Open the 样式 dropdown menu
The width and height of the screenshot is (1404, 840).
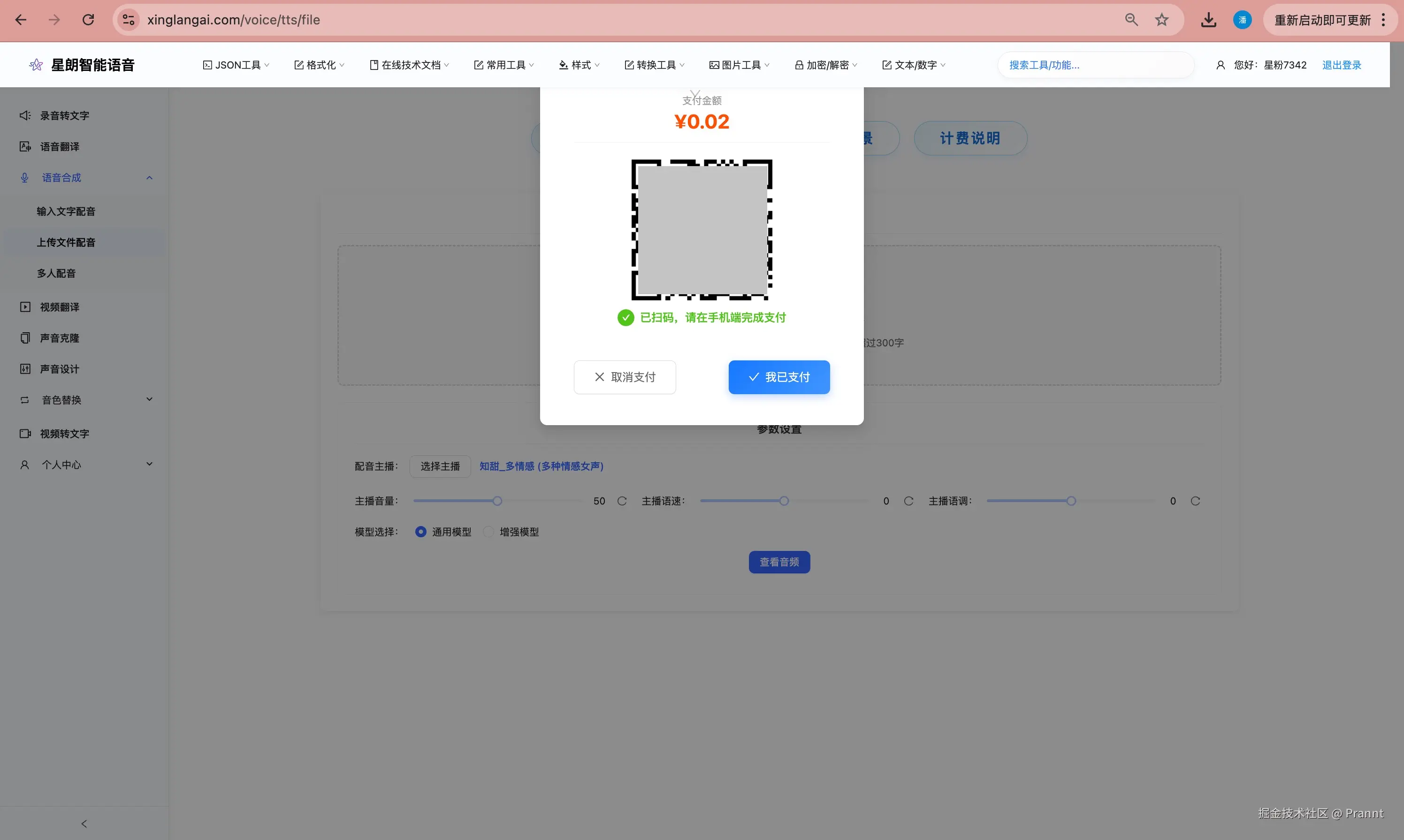click(x=579, y=65)
